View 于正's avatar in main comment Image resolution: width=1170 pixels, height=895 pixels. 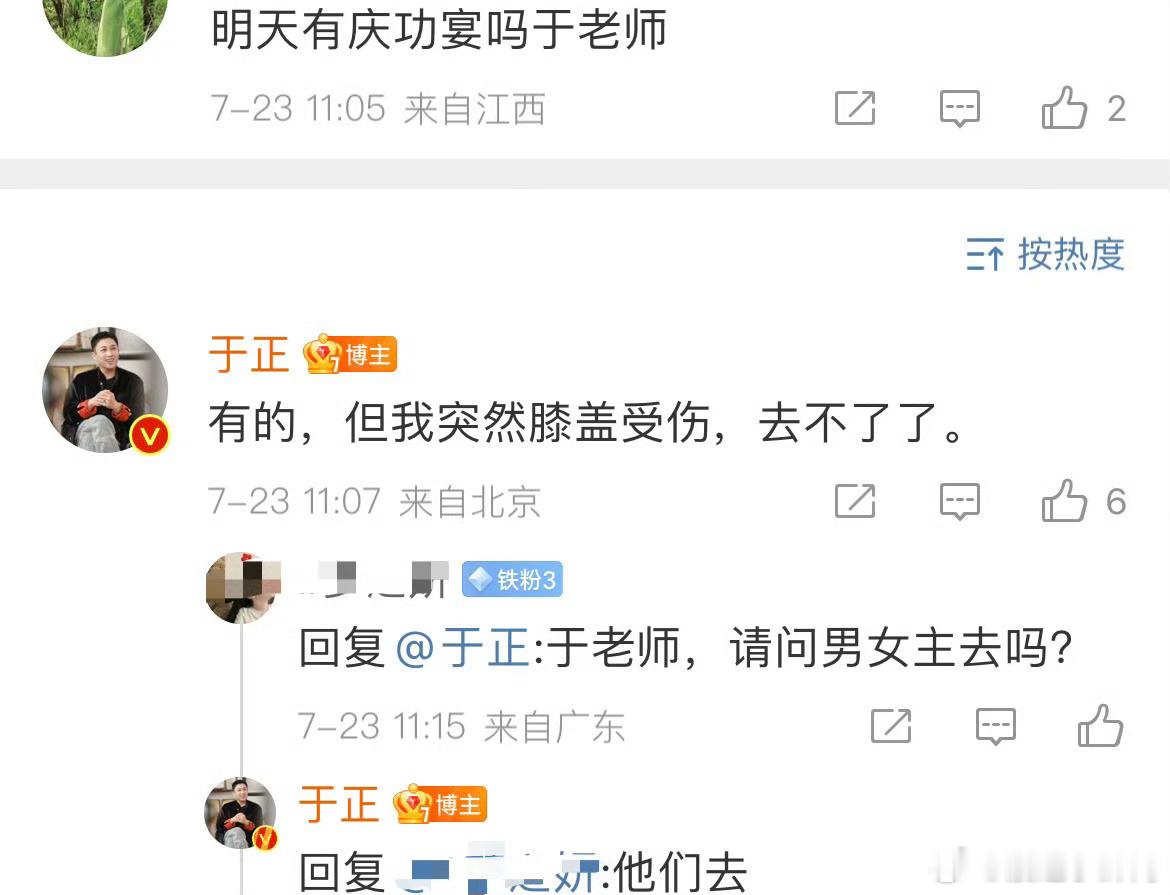coord(105,390)
